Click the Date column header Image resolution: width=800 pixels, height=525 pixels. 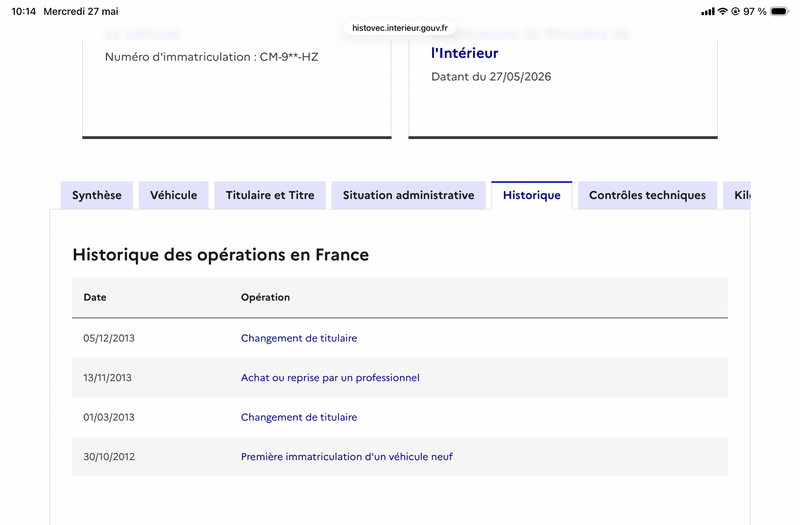(95, 297)
